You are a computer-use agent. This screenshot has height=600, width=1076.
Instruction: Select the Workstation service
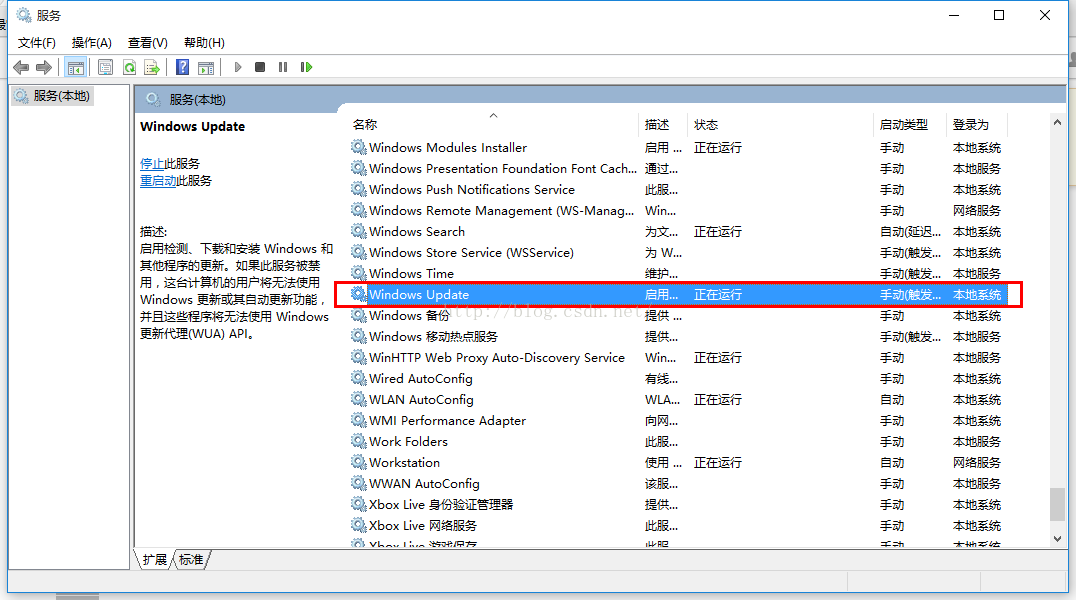click(678, 462)
